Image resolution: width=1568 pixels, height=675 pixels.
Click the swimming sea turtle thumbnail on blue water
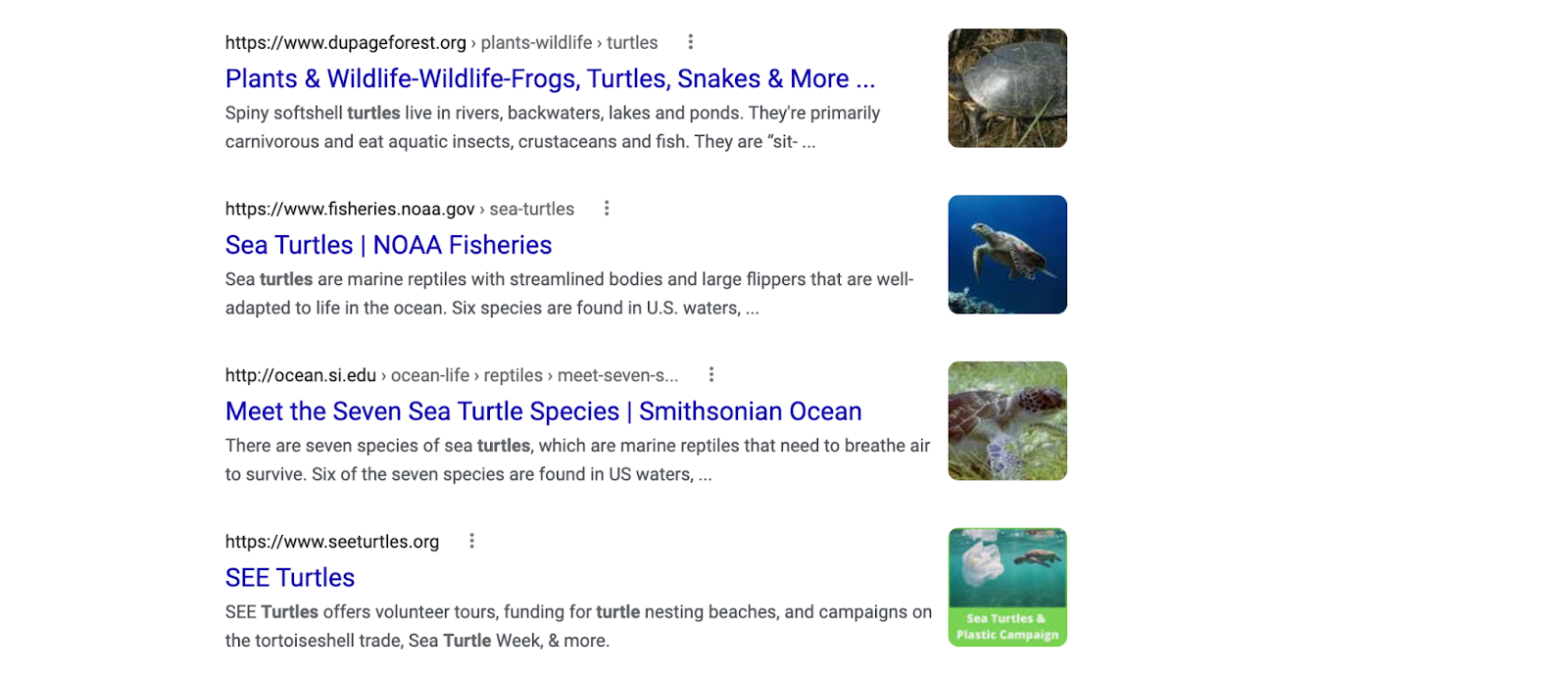tap(1007, 255)
